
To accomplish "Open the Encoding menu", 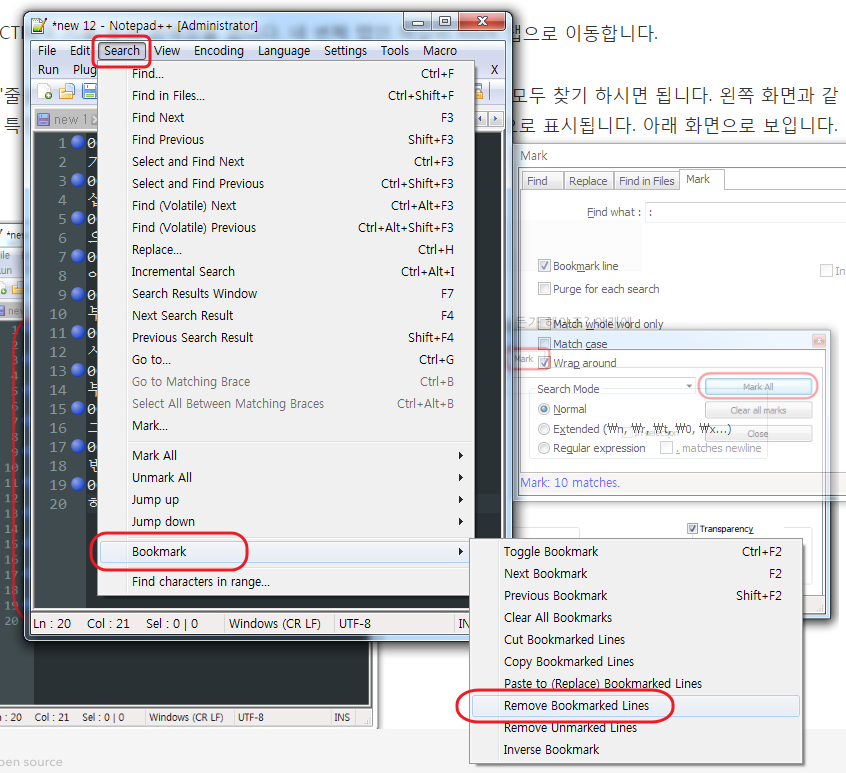I will coord(219,51).
